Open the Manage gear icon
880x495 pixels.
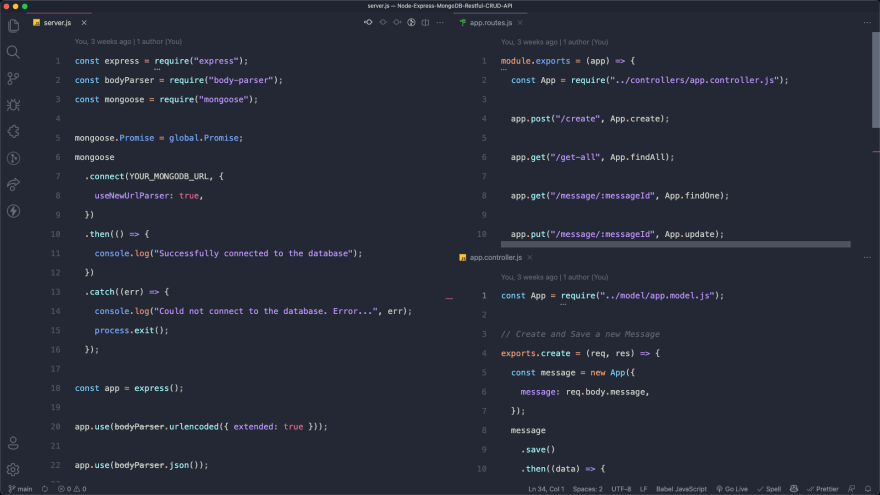[x=13, y=469]
